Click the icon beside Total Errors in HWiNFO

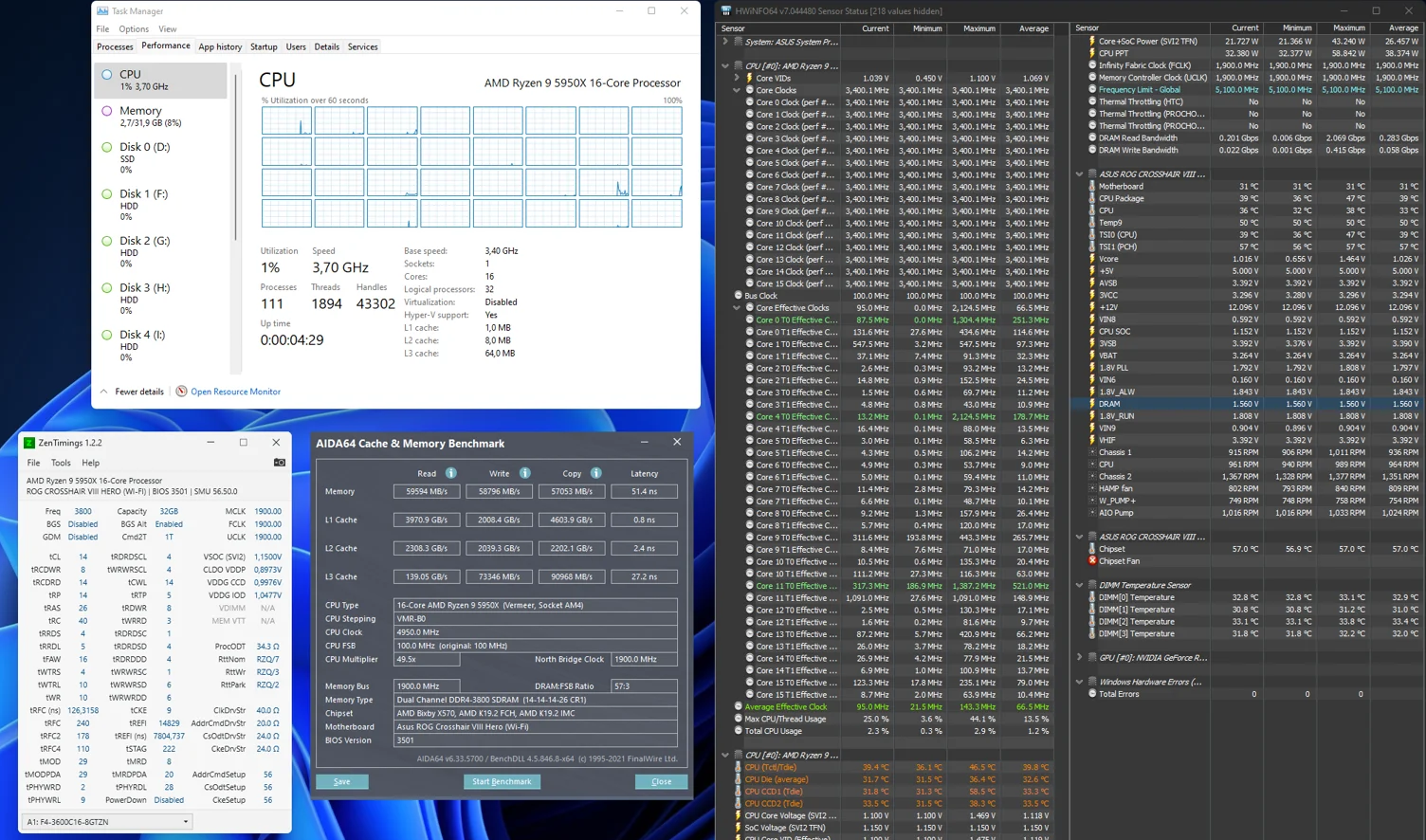coord(1092,694)
